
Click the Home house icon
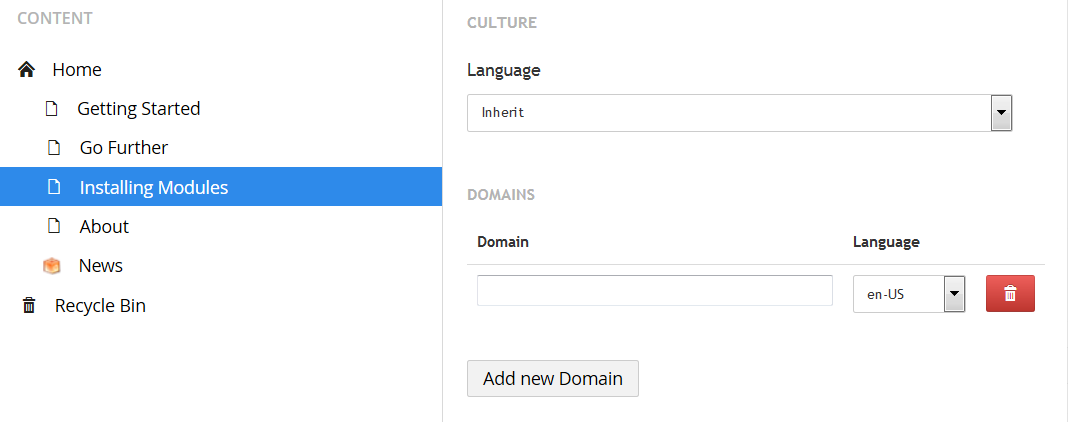27,69
